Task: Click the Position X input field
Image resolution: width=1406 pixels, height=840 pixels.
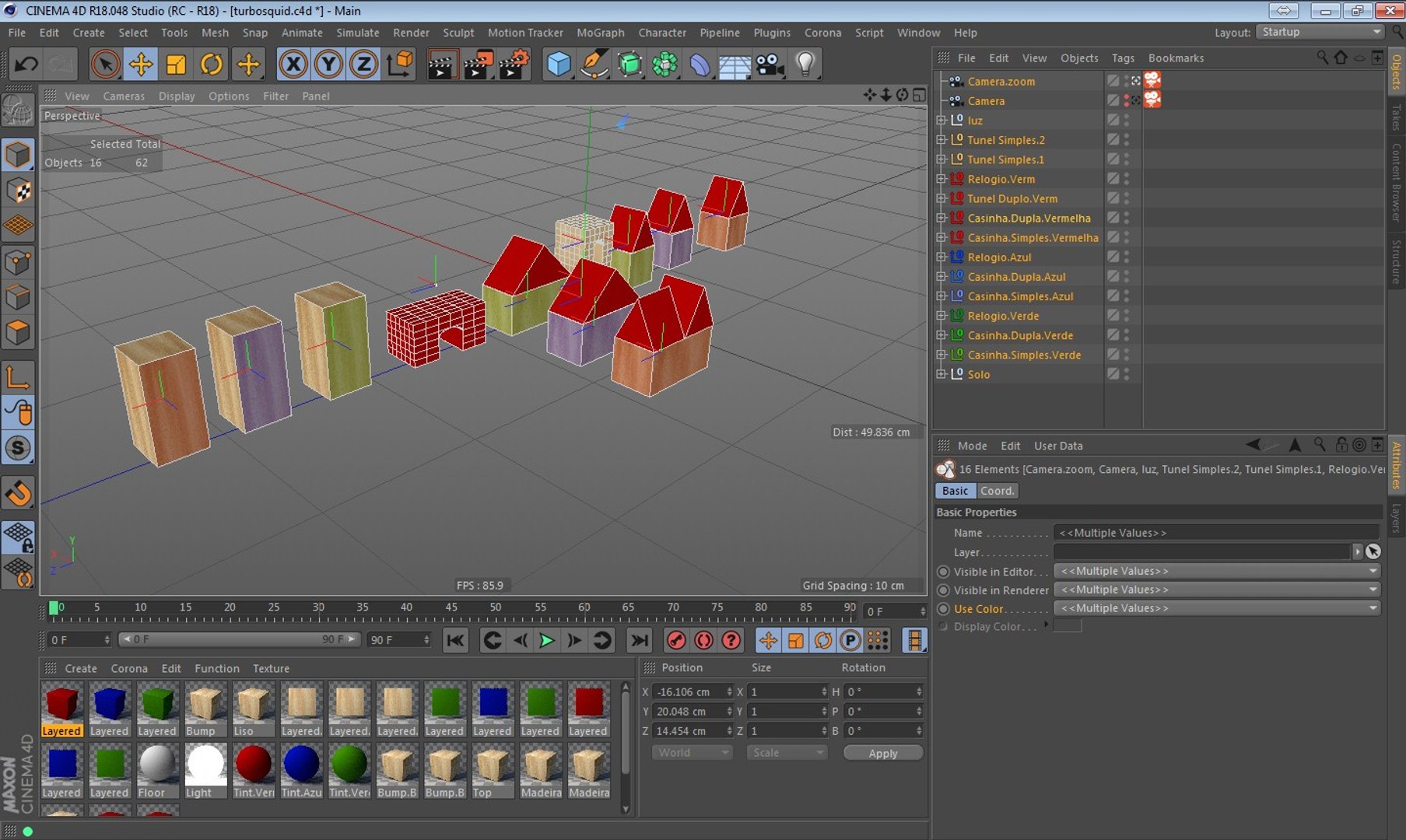Action: click(692, 691)
